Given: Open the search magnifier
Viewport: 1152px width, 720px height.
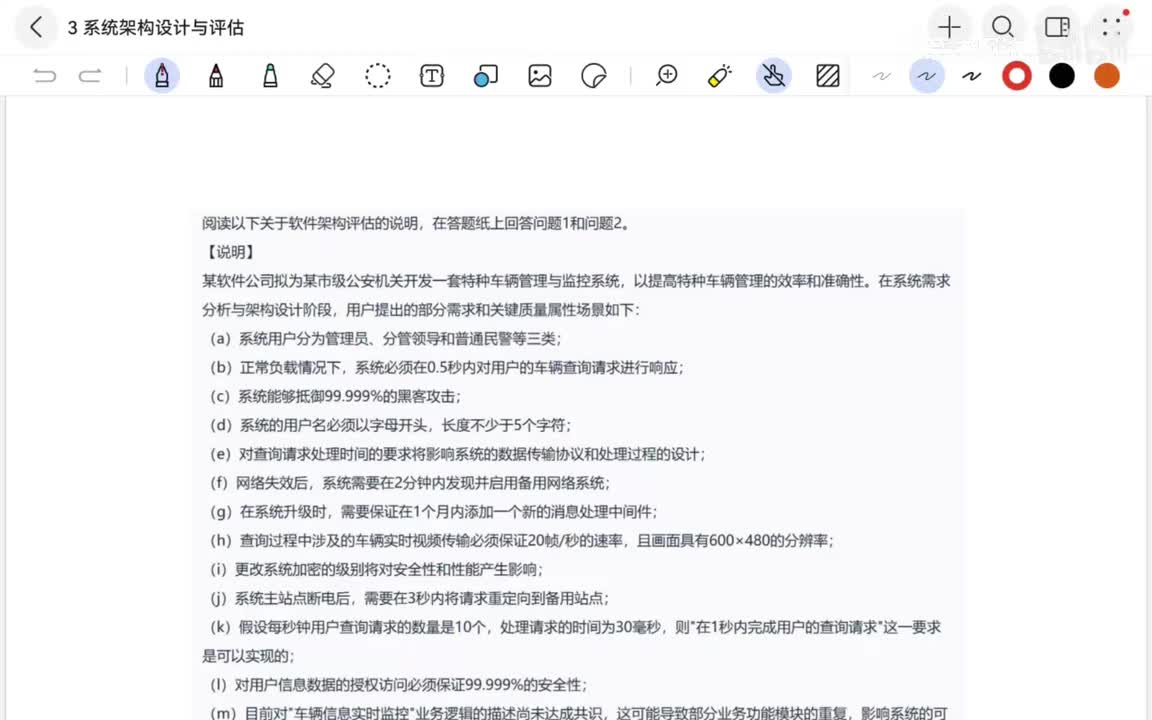Looking at the screenshot, I should click(1003, 27).
